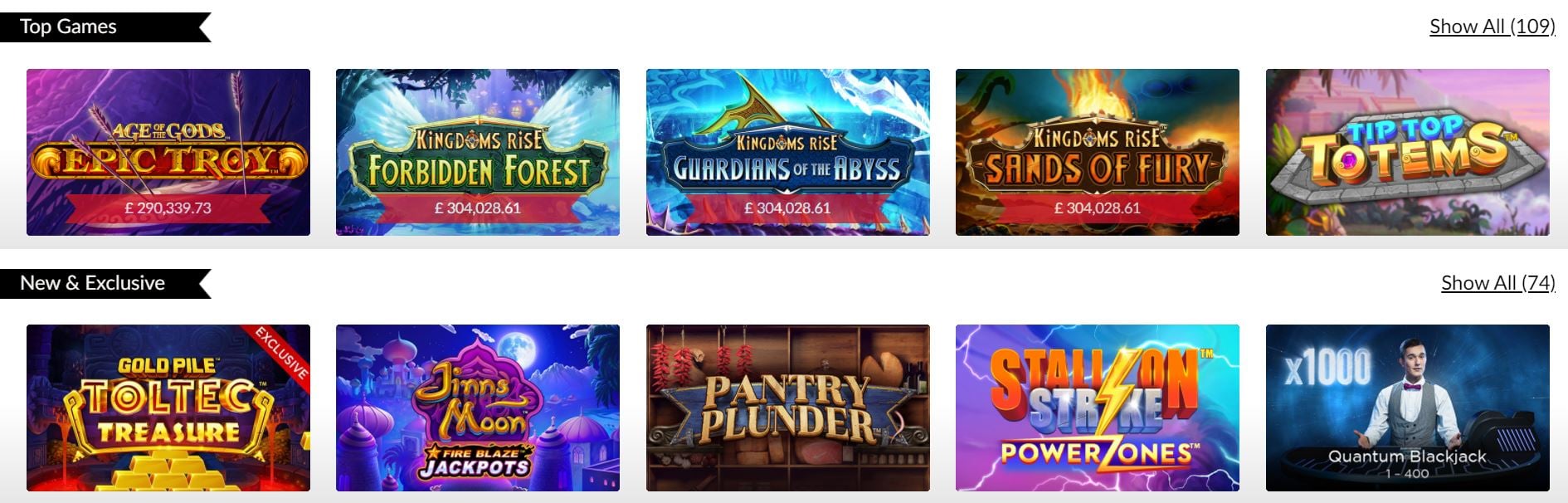
Task: Click Guardians of the Abyss jackpot banner
Action: [x=788, y=208]
